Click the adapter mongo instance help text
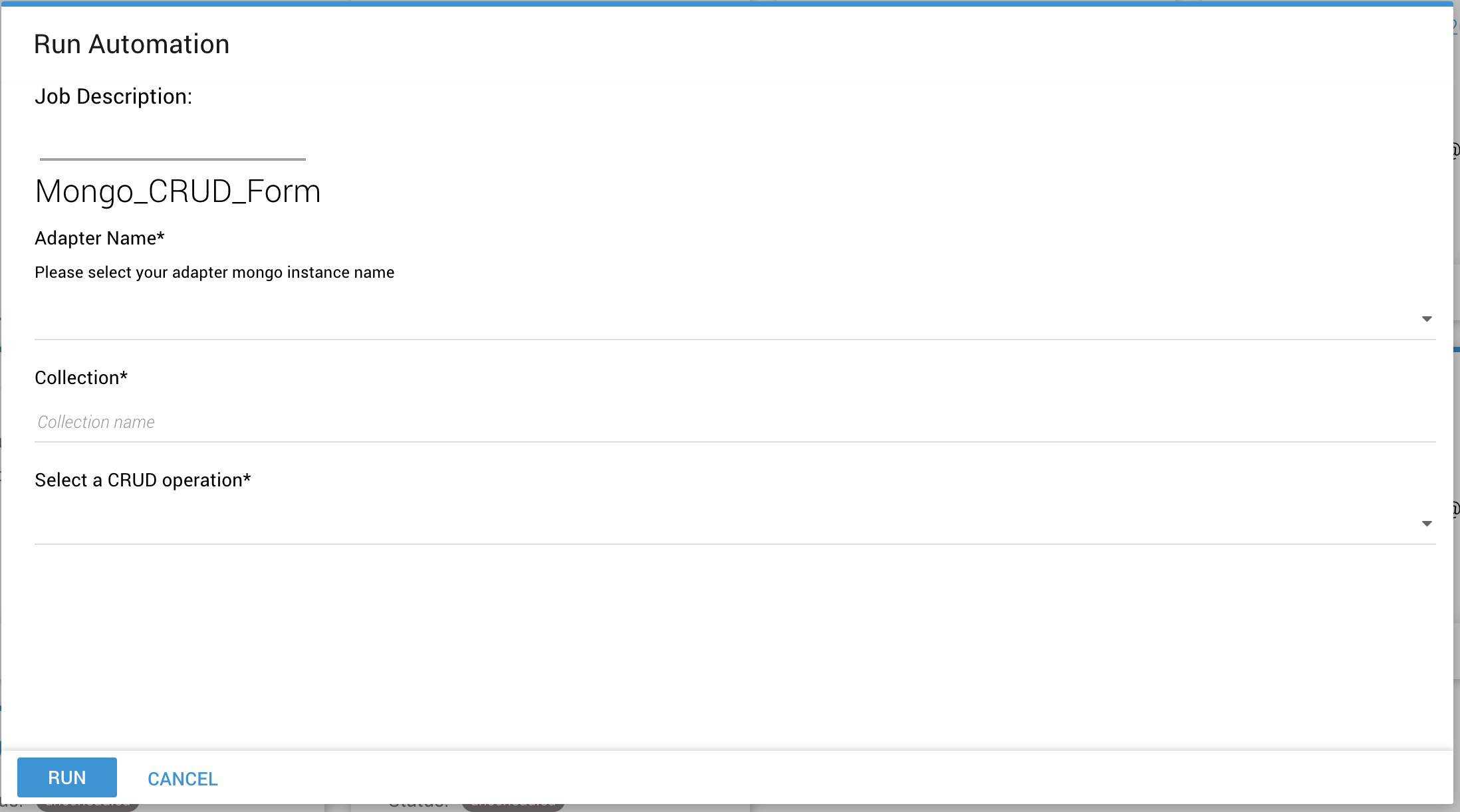The width and height of the screenshot is (1460, 812). pyautogui.click(x=214, y=272)
